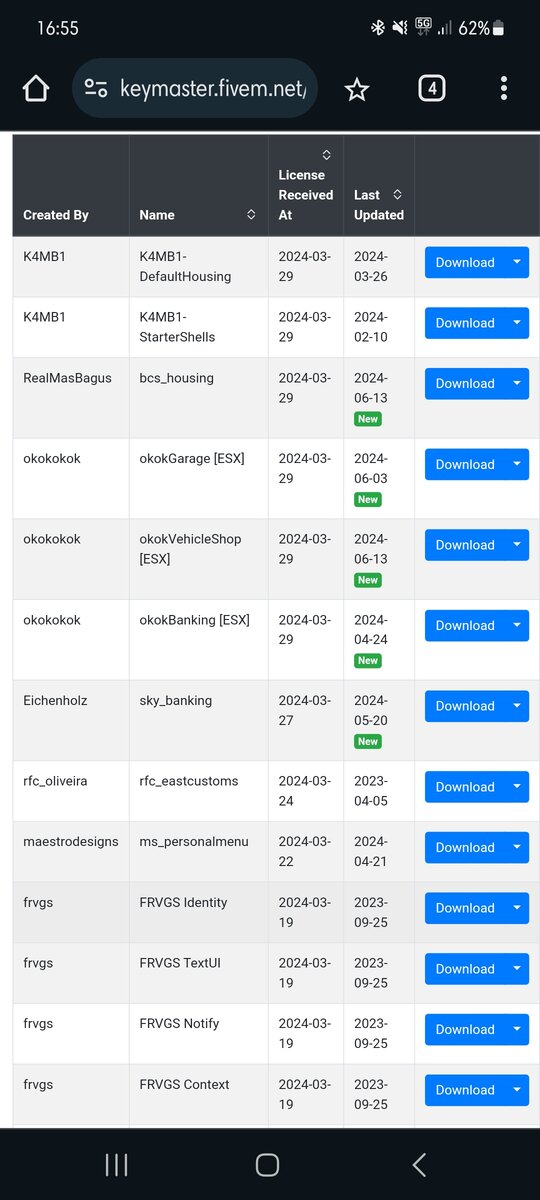The height and width of the screenshot is (1200, 540).
Task: Open the tab switcher showing 4
Action: click(x=431, y=88)
